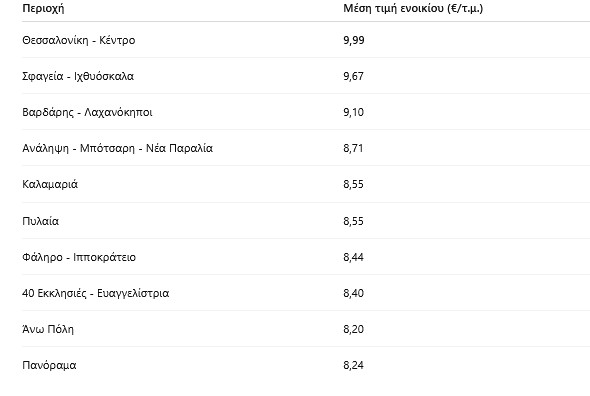Click the Περιοχή column header
The image size is (590, 396).
(43, 8)
